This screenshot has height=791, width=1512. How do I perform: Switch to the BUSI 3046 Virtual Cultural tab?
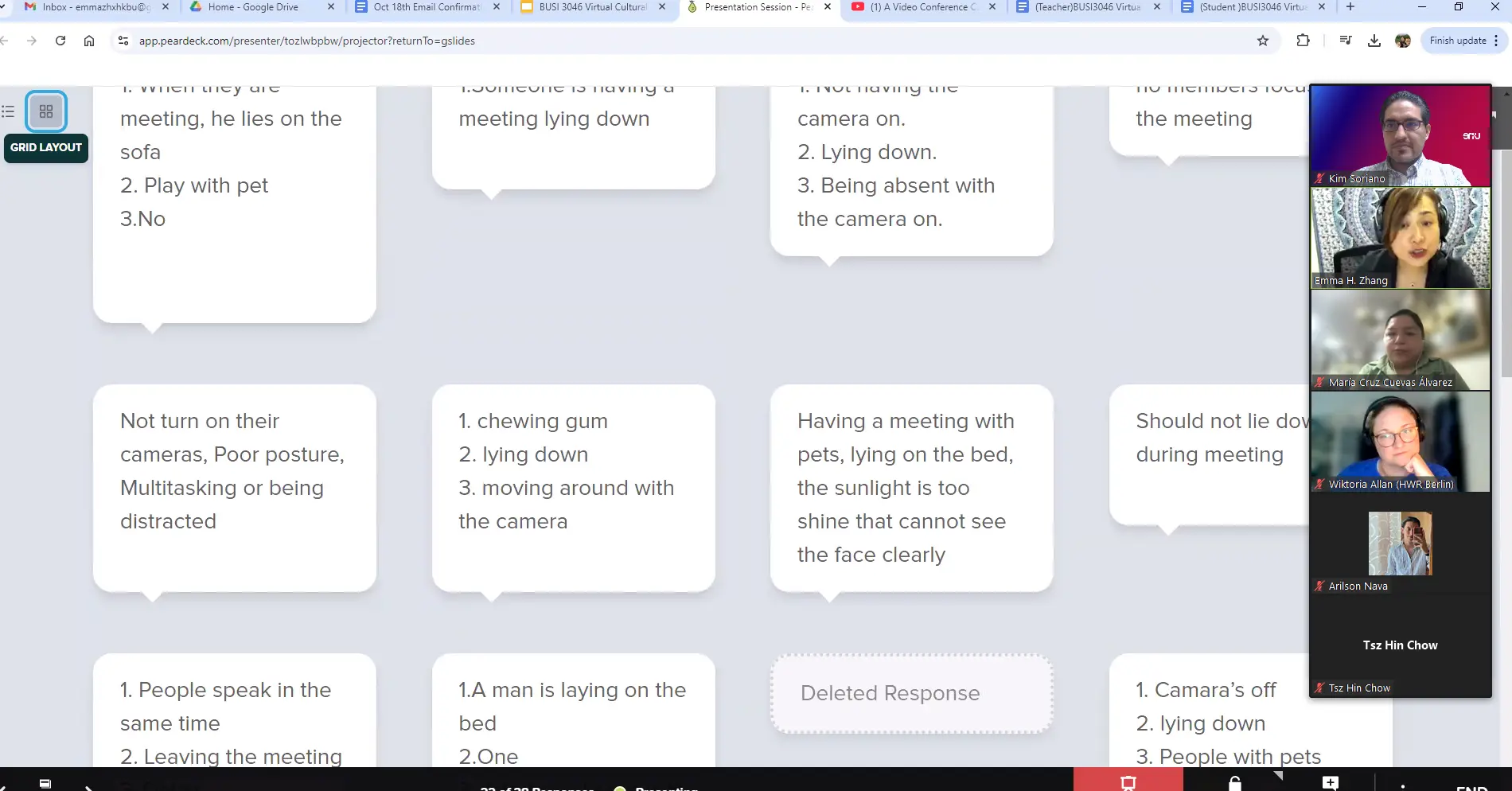click(x=592, y=7)
